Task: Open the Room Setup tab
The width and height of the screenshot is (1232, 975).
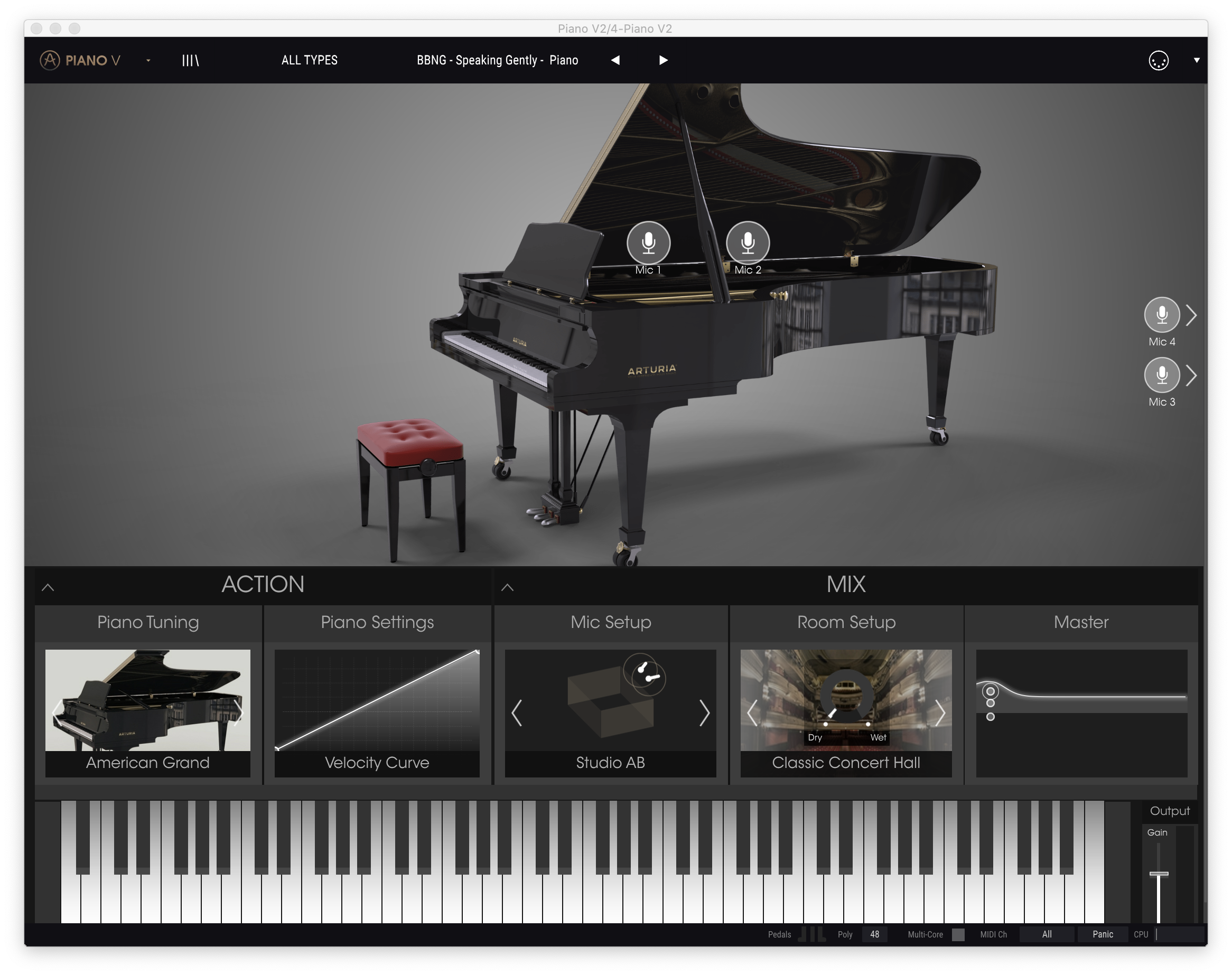Action: pos(846,622)
